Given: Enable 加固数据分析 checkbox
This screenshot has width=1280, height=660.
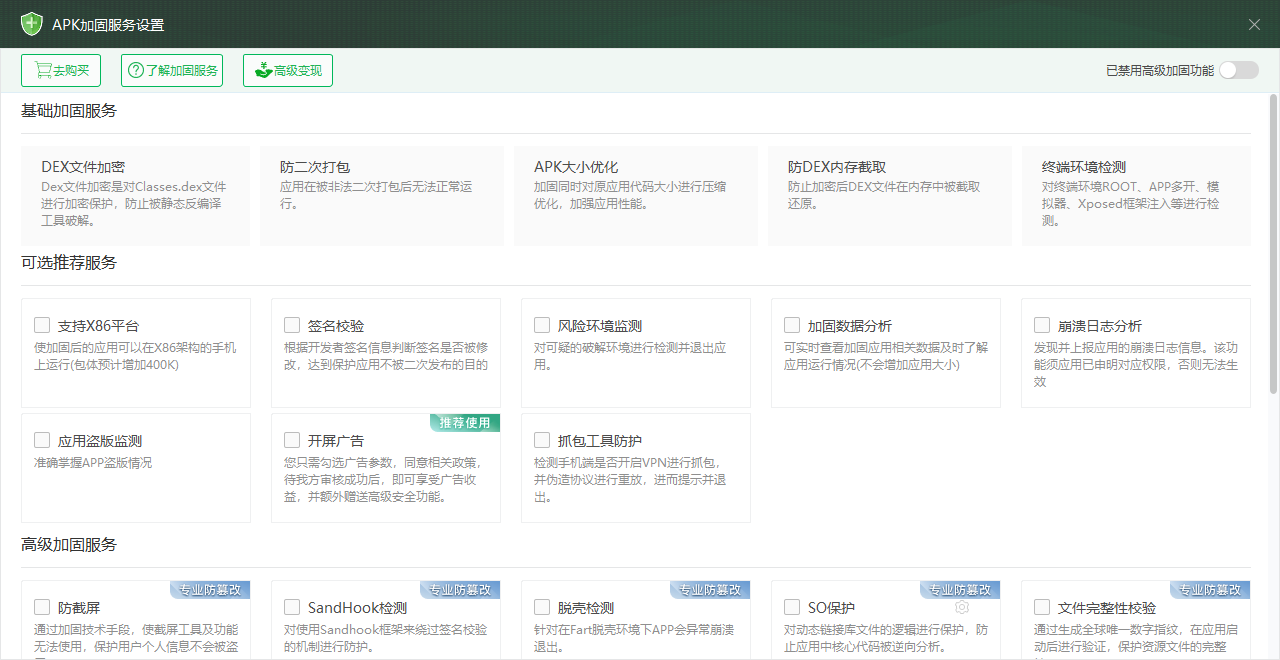Looking at the screenshot, I should (x=792, y=325).
